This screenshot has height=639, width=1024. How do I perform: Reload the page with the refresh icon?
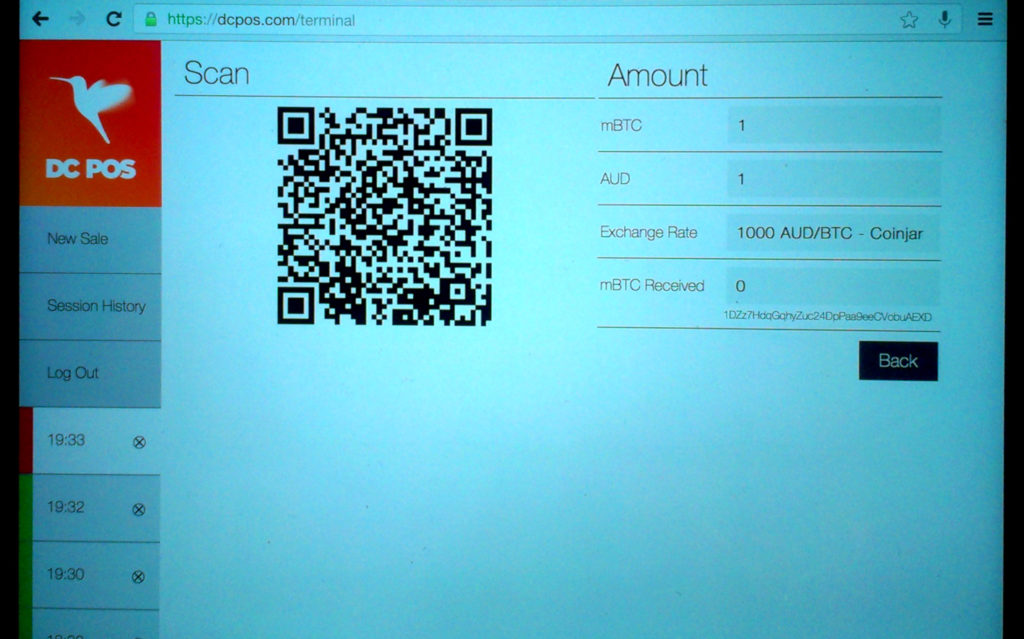(114, 19)
